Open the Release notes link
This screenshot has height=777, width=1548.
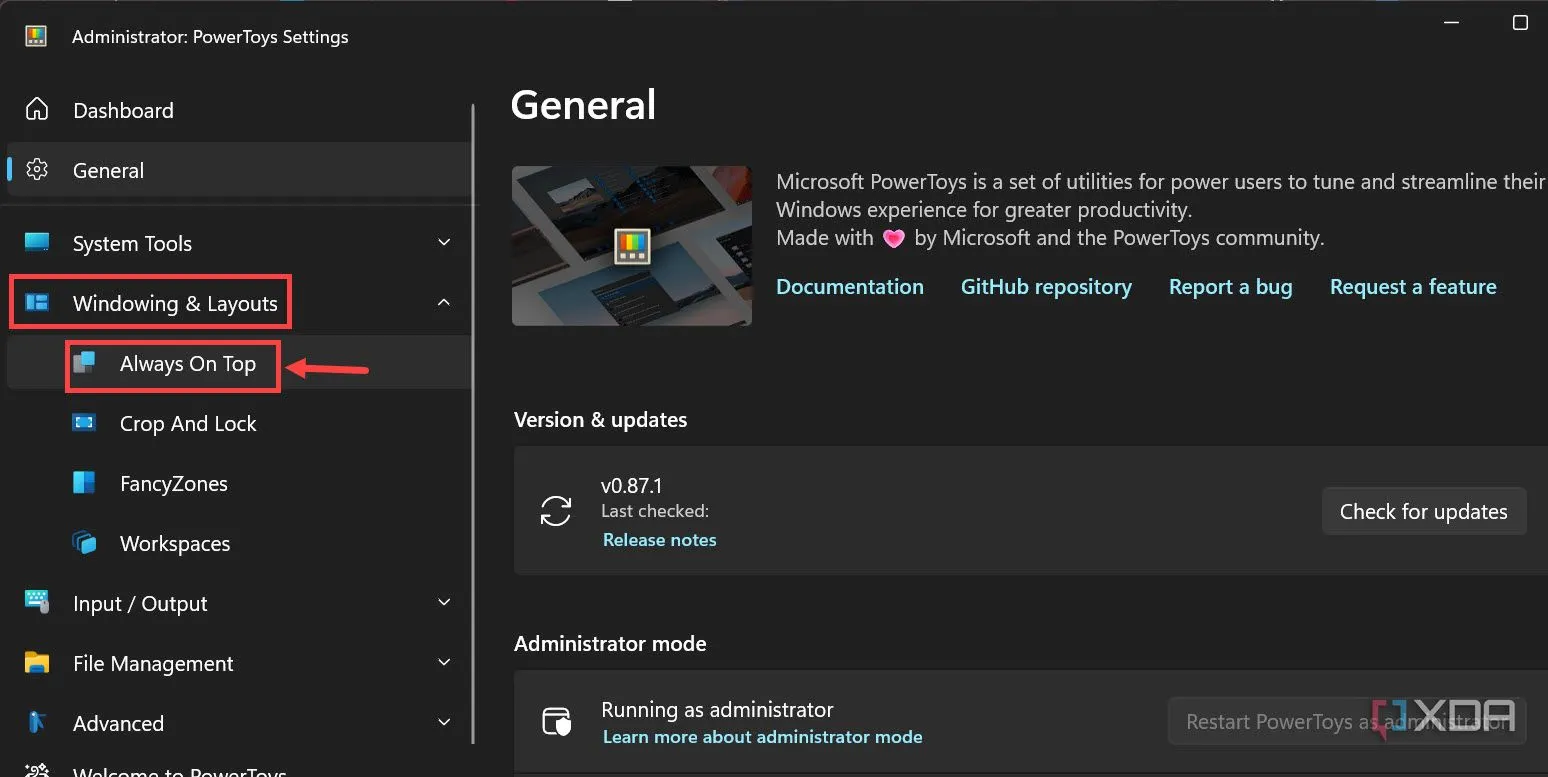[x=660, y=540]
